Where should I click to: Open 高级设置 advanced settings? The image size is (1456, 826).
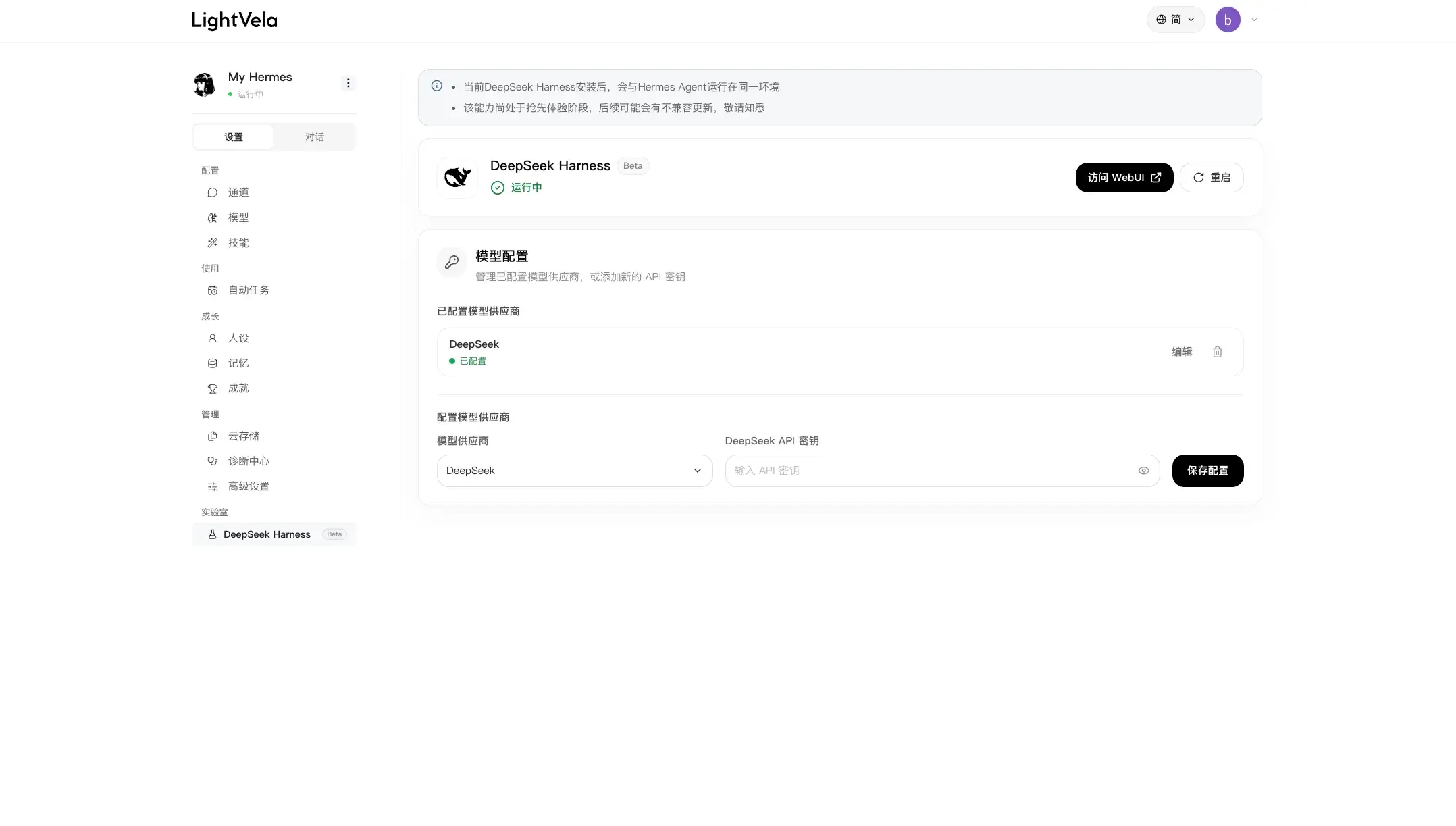(274, 486)
